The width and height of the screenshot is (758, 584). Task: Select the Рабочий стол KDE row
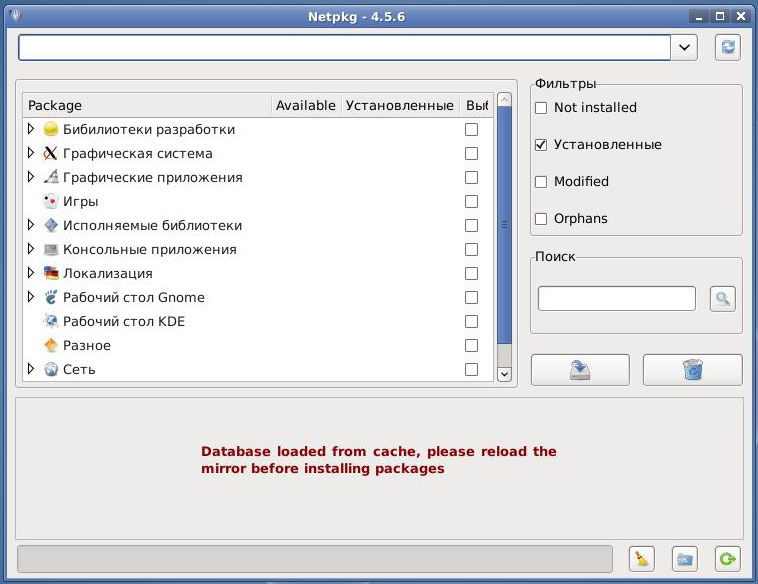point(258,321)
